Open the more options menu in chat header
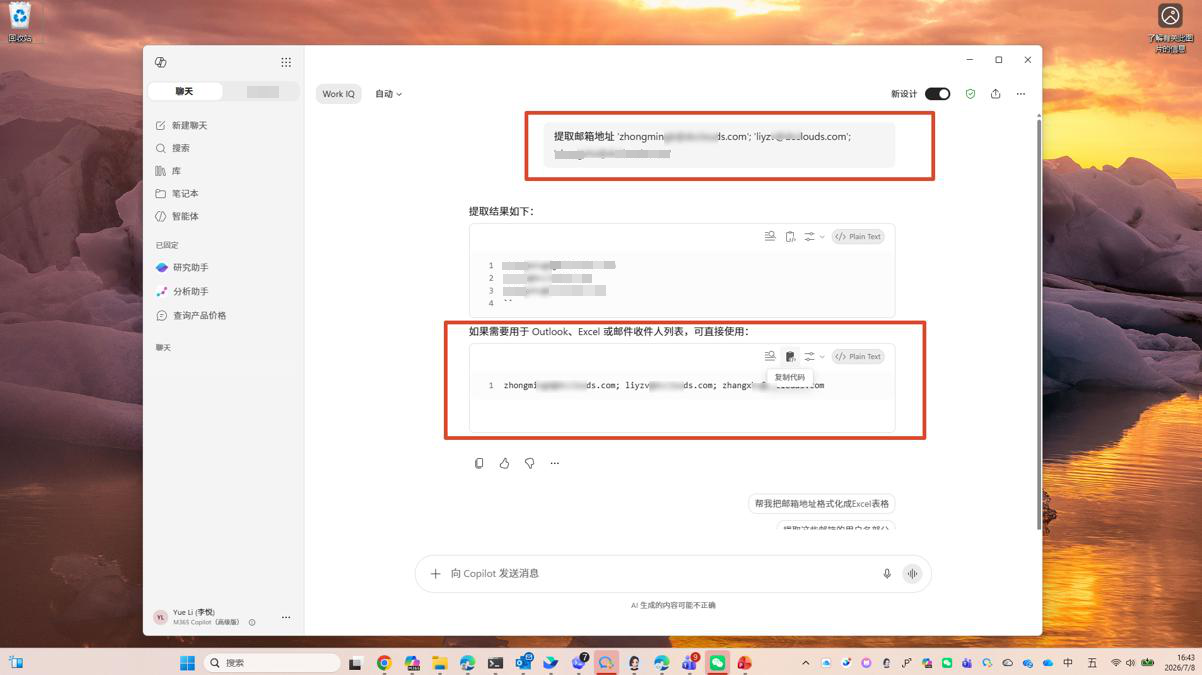Image resolution: width=1202 pixels, height=675 pixels. click(x=1020, y=94)
